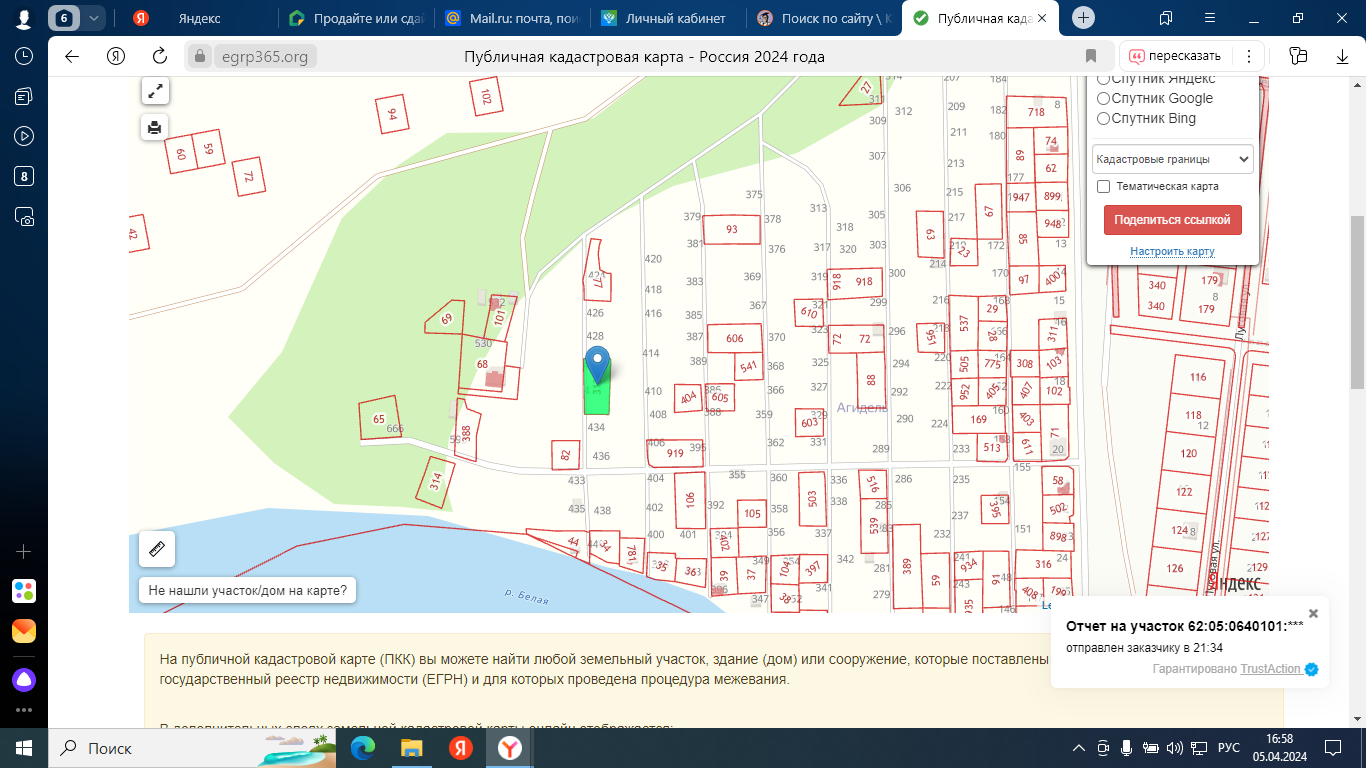Screen dimensions: 1366x768
Task: Click the sidebar icon showing number 8
Action: 24,176
